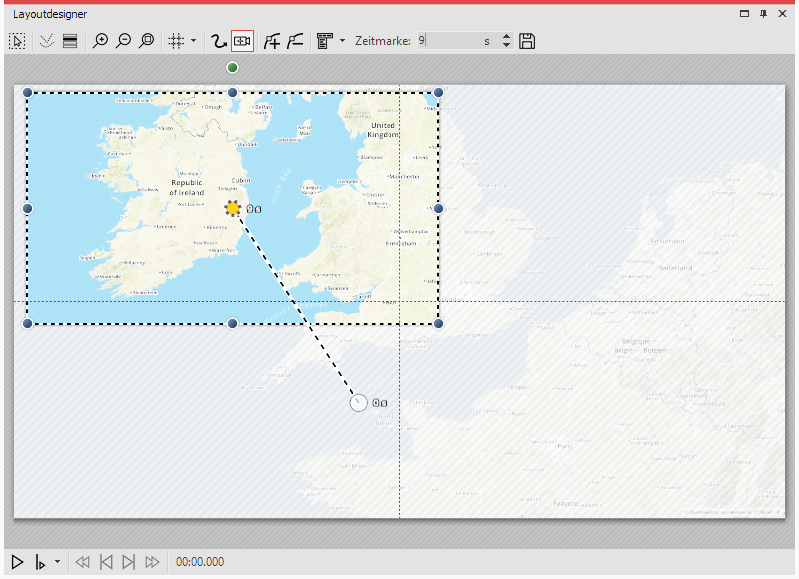Click the zoom in magnifier icon
799x579 pixels.
click(x=100, y=41)
